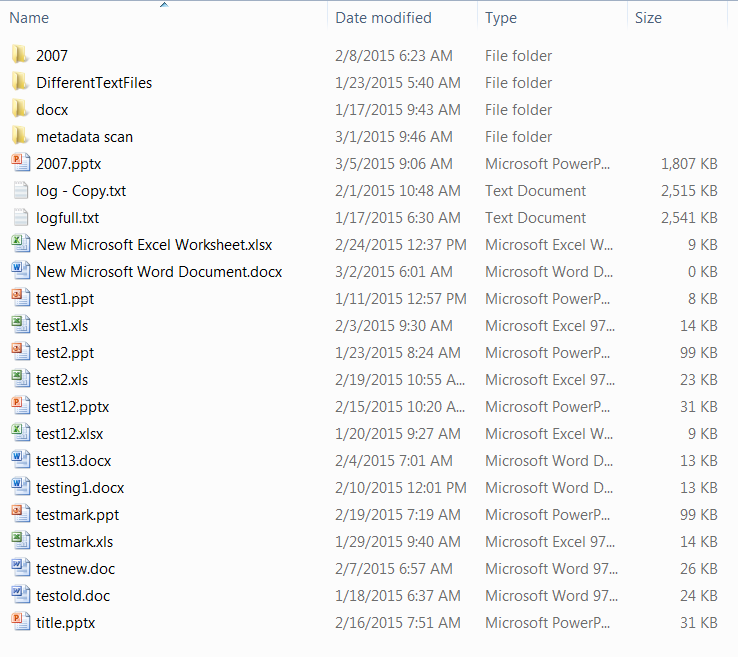Select the testnew.doc Word file icon
This screenshot has width=738, height=657.
click(19, 569)
